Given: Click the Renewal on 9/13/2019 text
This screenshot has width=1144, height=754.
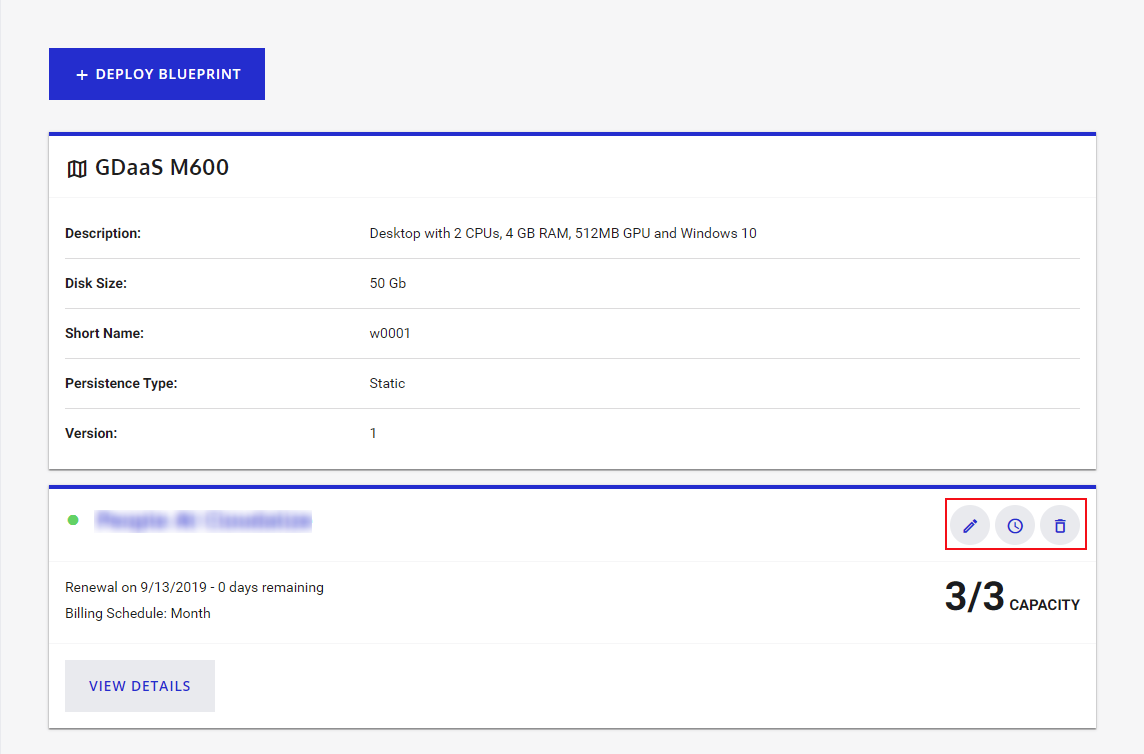Looking at the screenshot, I should point(194,588).
